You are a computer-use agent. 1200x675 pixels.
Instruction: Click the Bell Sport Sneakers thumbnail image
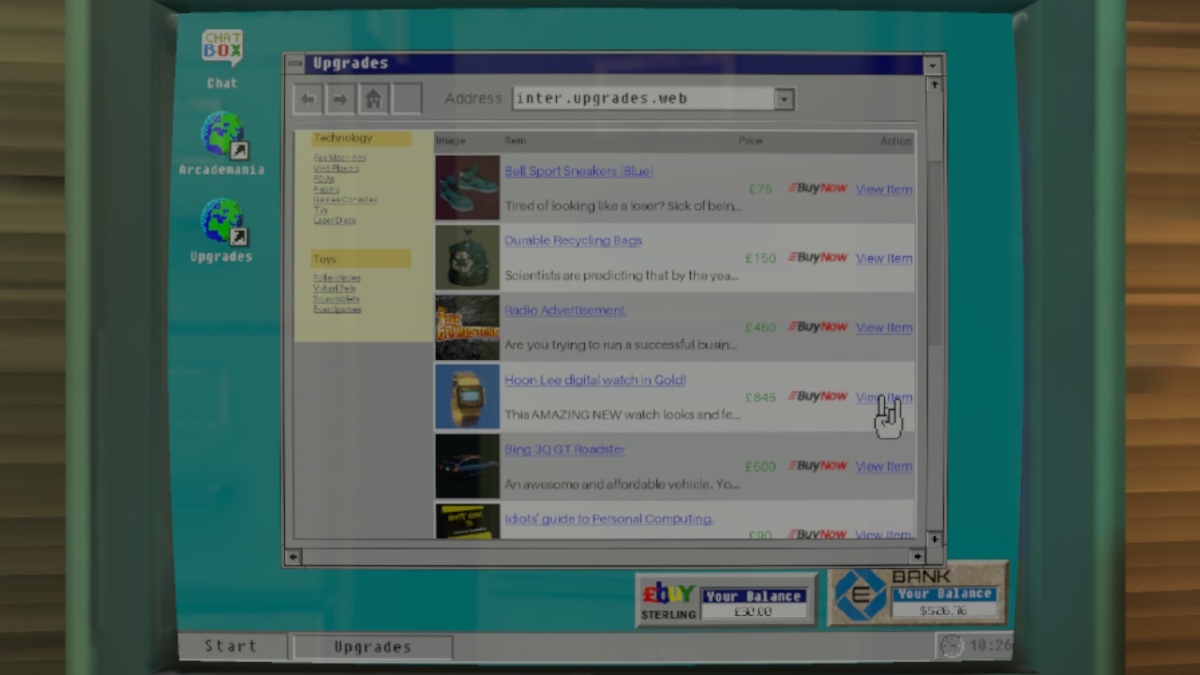(x=467, y=188)
